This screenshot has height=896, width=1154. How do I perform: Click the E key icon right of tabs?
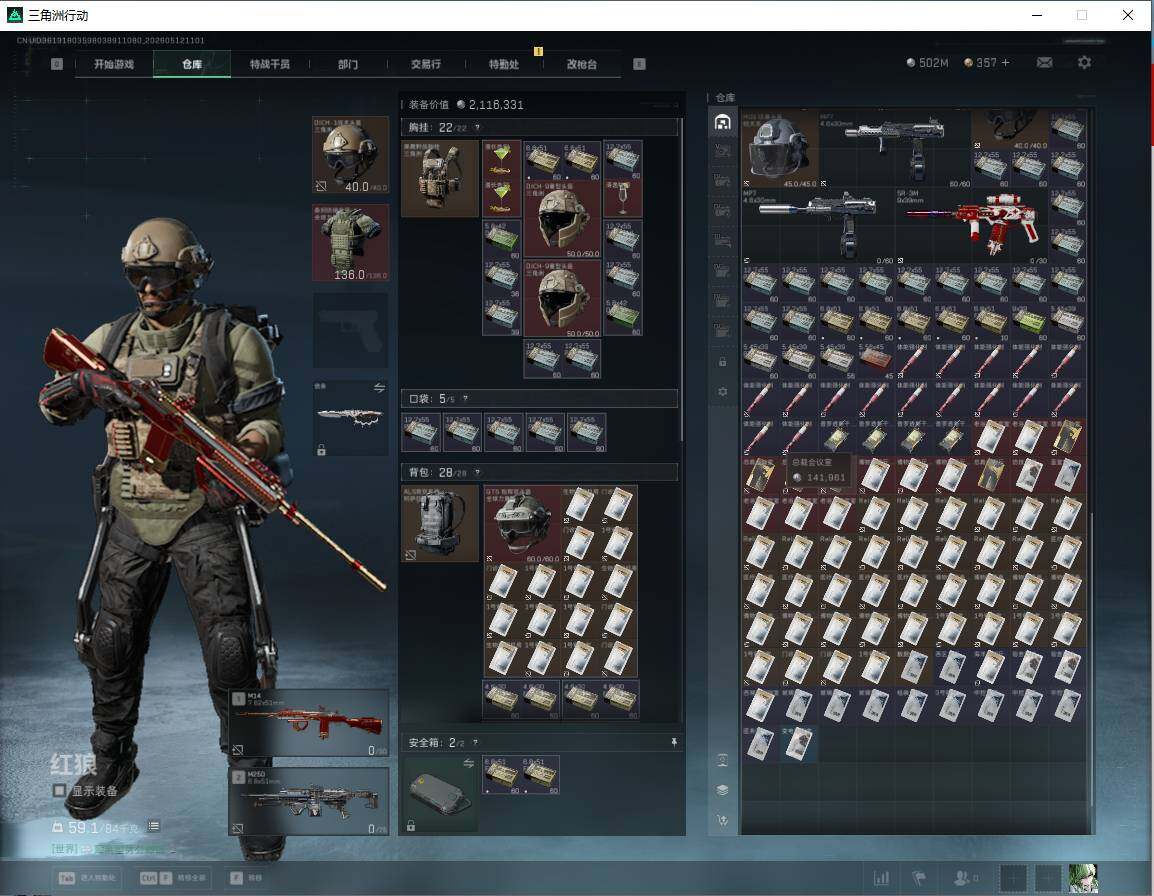(x=639, y=64)
